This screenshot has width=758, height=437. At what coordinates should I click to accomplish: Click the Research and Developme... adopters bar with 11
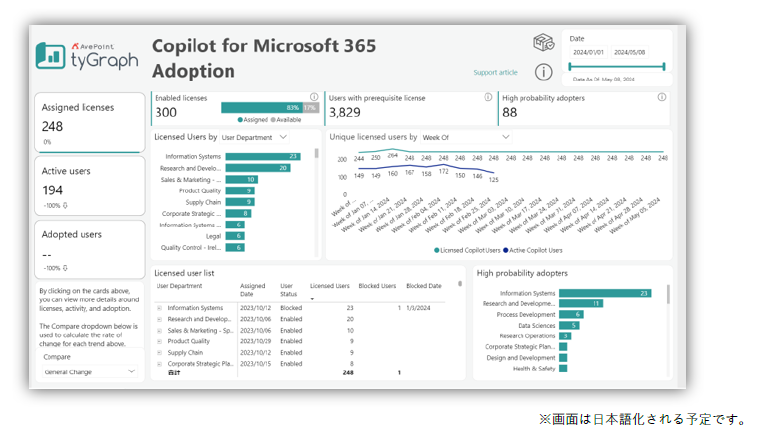pos(581,304)
